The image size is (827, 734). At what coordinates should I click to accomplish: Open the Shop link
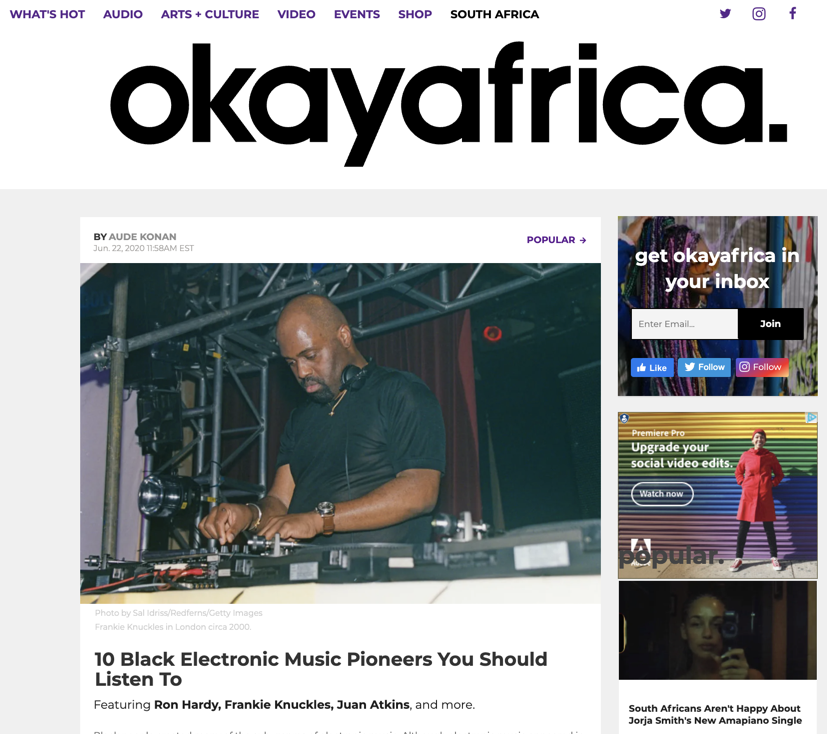click(415, 14)
